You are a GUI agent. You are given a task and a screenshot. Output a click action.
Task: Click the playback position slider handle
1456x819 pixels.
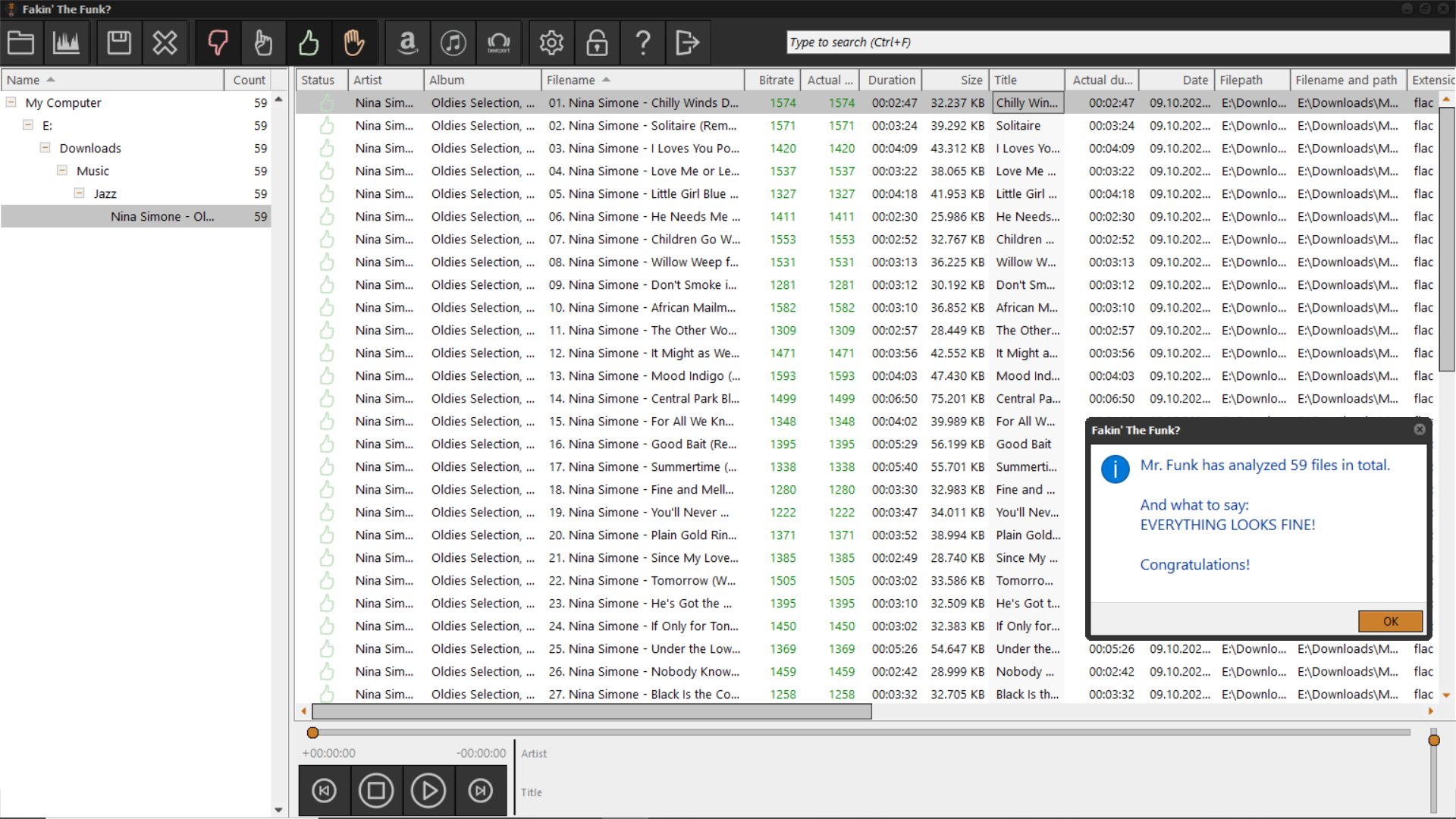tap(312, 733)
